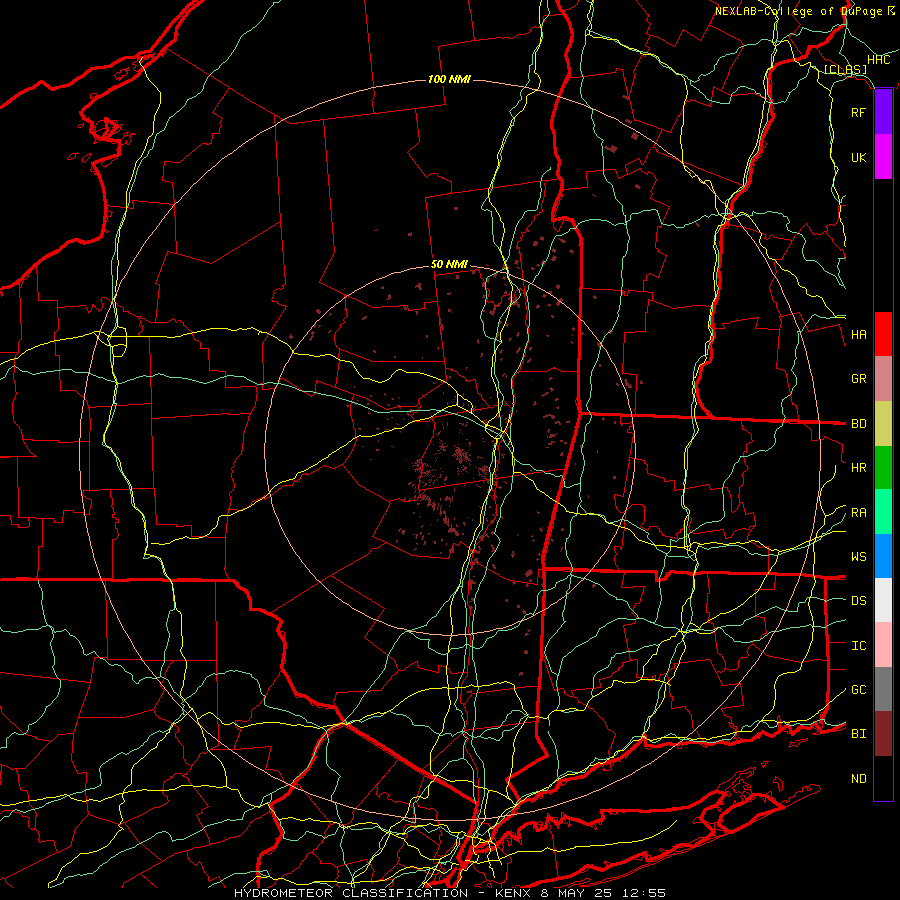900x900 pixels.
Task: Click the RA light green legend swatch
Action: coord(883,512)
